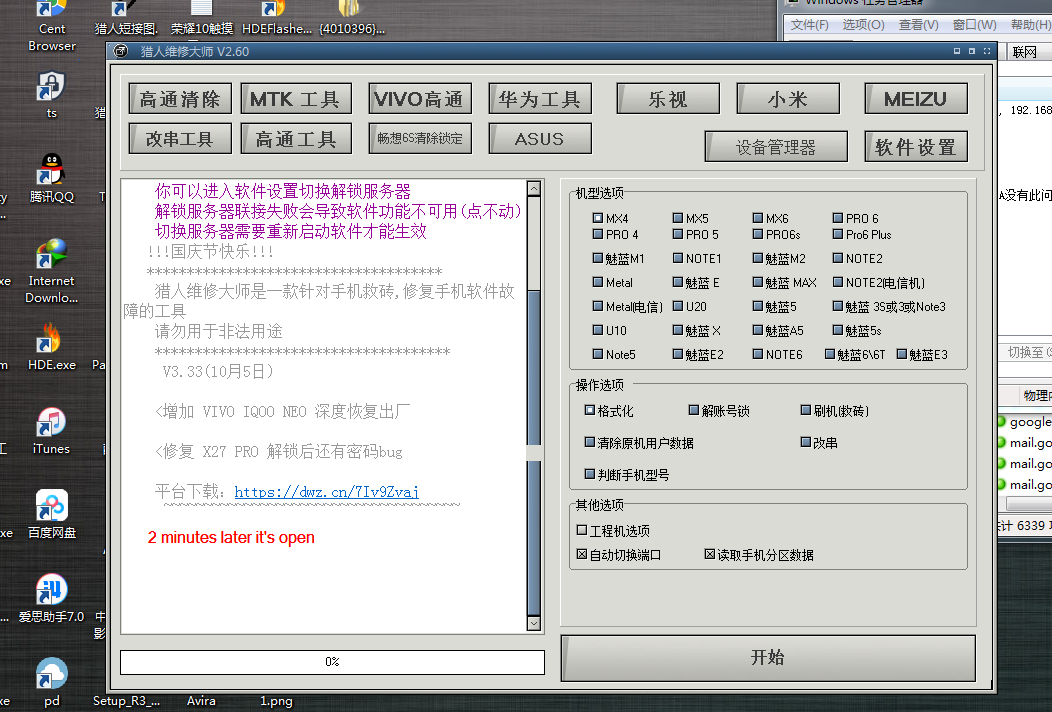
Task: Check the U20 model checkbox
Action: [x=678, y=306]
